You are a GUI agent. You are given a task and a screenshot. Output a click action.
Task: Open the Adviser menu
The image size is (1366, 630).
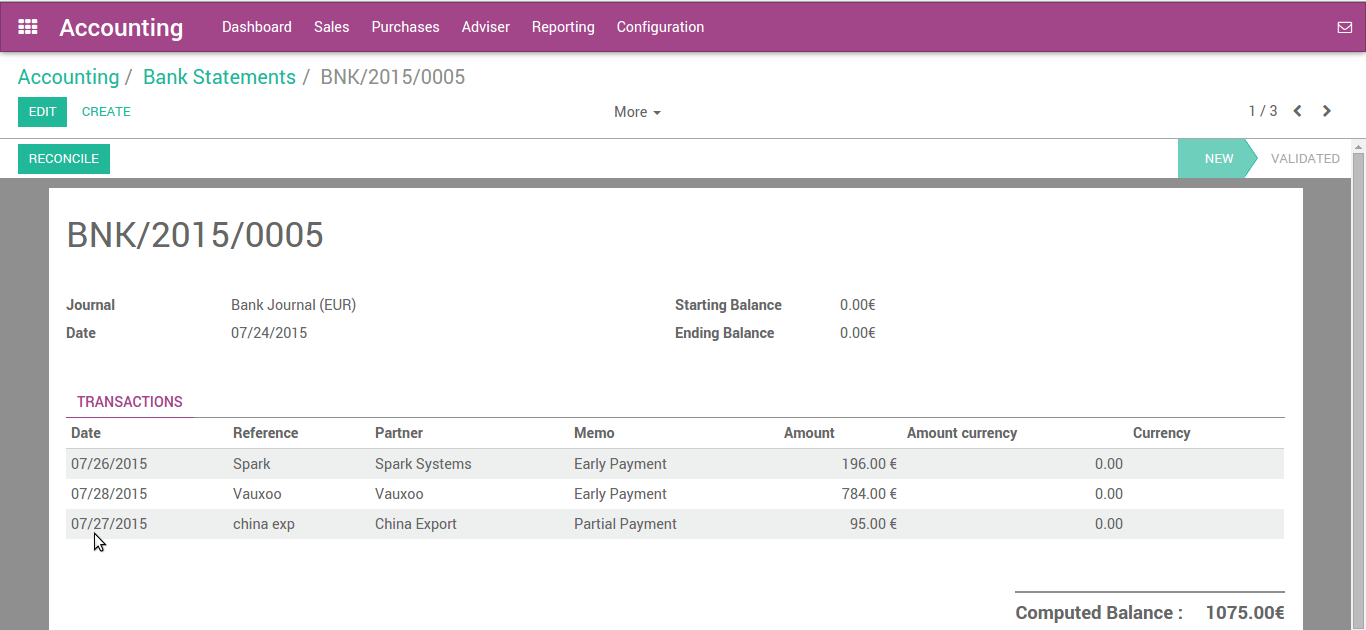pyautogui.click(x=485, y=27)
